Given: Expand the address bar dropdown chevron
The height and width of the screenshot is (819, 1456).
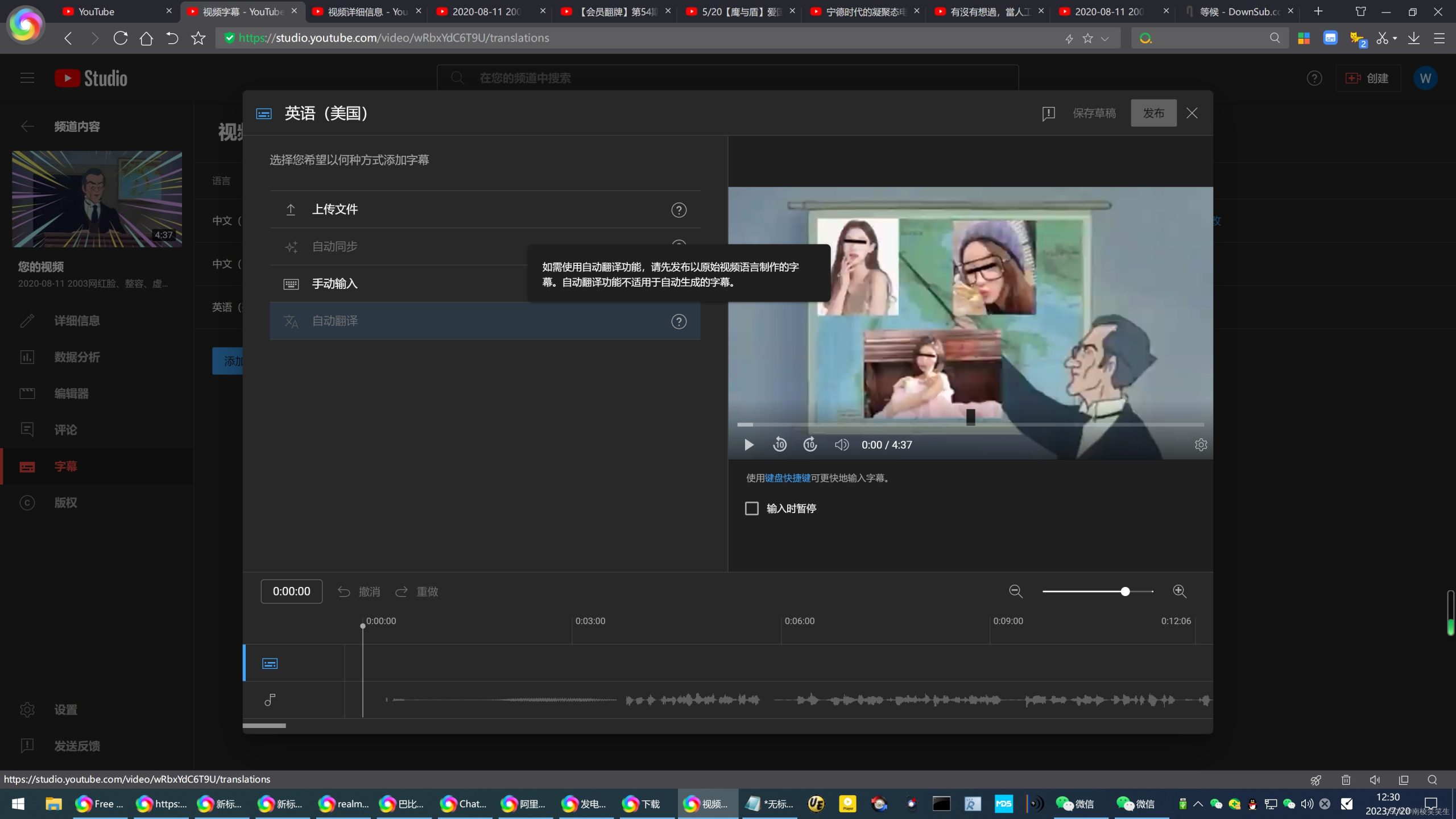Looking at the screenshot, I should click(1105, 39).
